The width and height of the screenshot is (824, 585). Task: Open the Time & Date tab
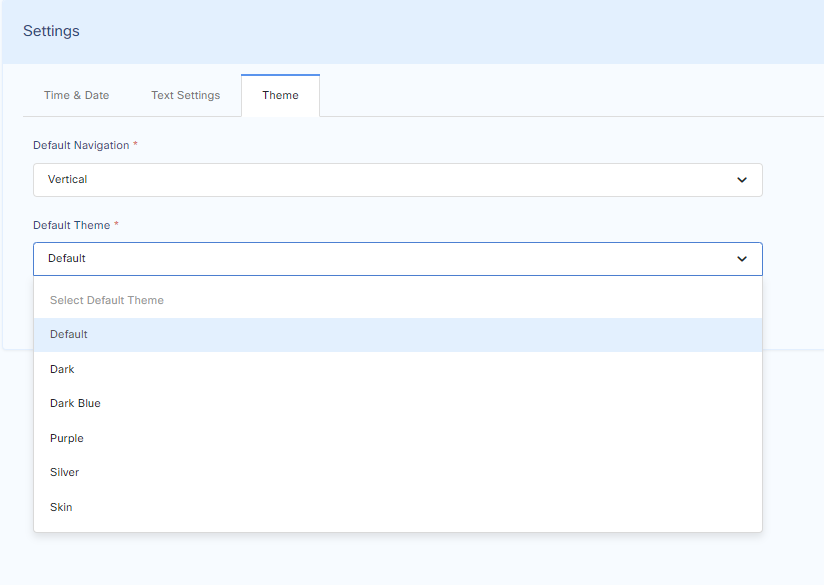(76, 95)
